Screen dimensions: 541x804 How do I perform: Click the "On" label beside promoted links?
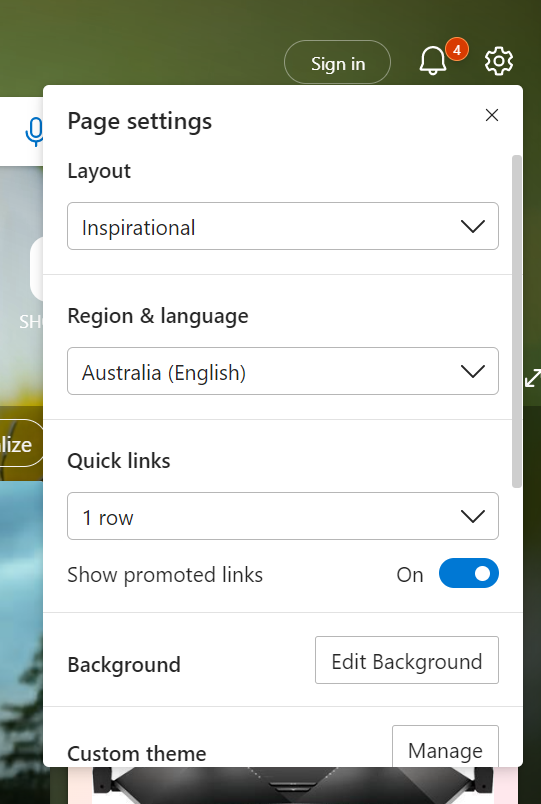point(410,575)
